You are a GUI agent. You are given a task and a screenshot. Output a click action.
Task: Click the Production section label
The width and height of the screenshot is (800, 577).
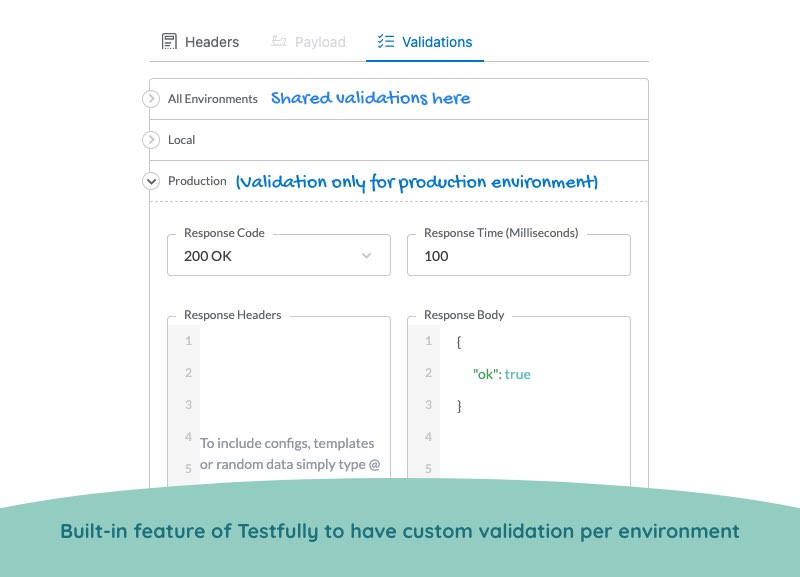tap(197, 181)
